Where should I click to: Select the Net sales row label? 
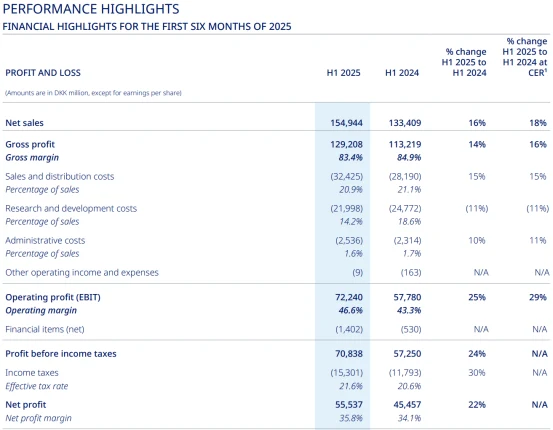click(24, 123)
